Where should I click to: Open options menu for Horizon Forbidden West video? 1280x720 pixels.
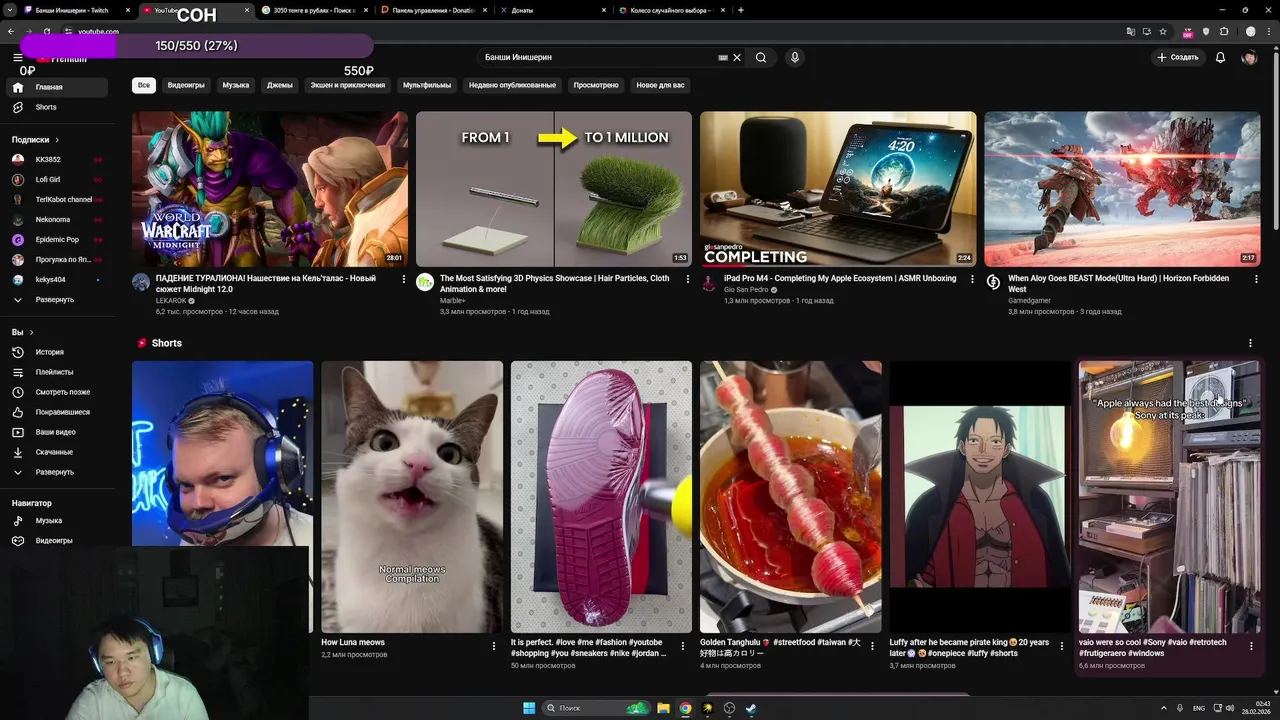coord(1256,280)
